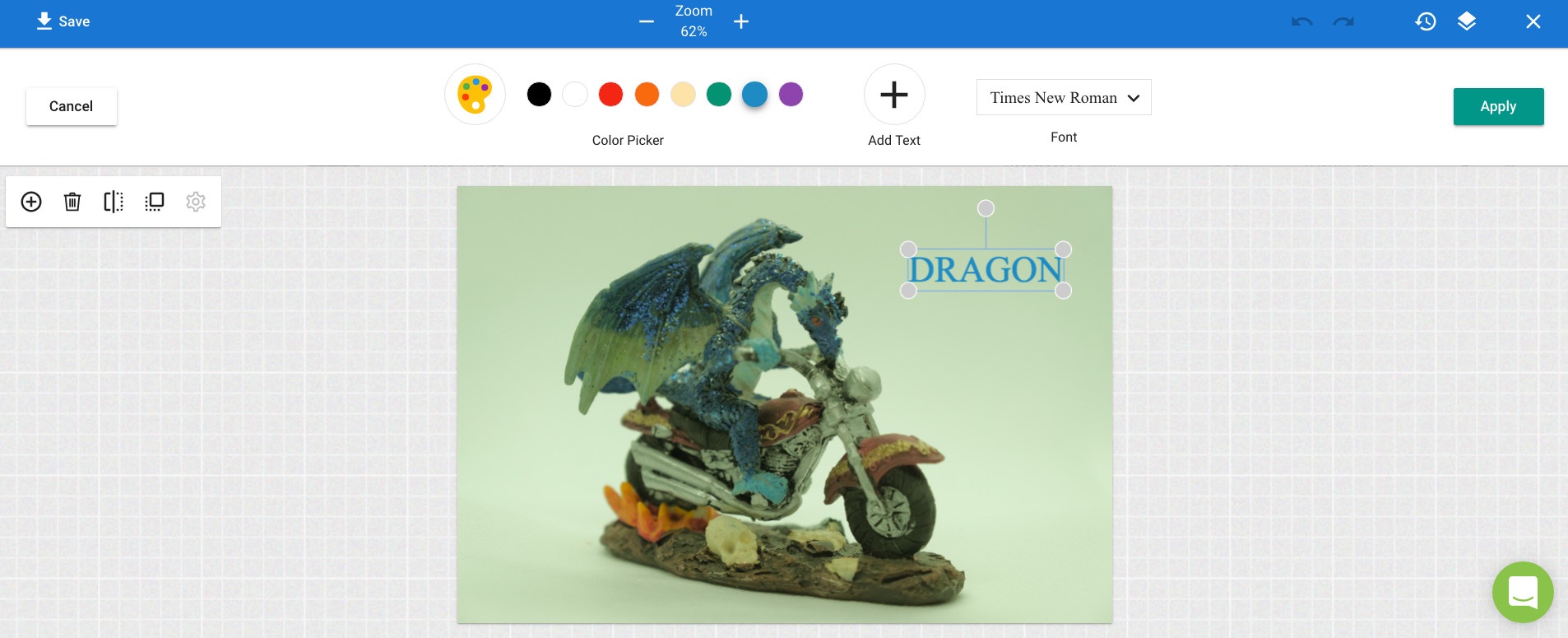Click the add circle-plus tool icon
Viewport: 1568px width, 638px height.
(x=31, y=202)
